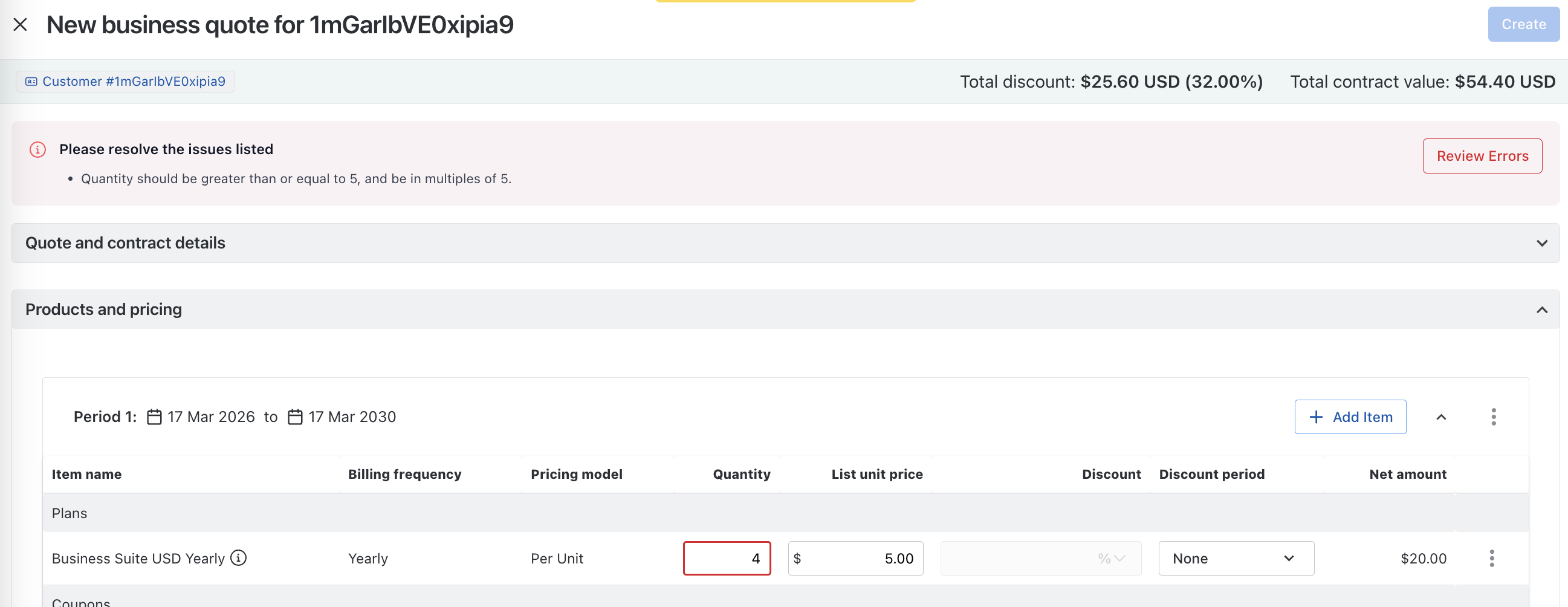1568x607 pixels.
Task: Click the 17 Mar 2030 end date
Action: [x=352, y=417]
